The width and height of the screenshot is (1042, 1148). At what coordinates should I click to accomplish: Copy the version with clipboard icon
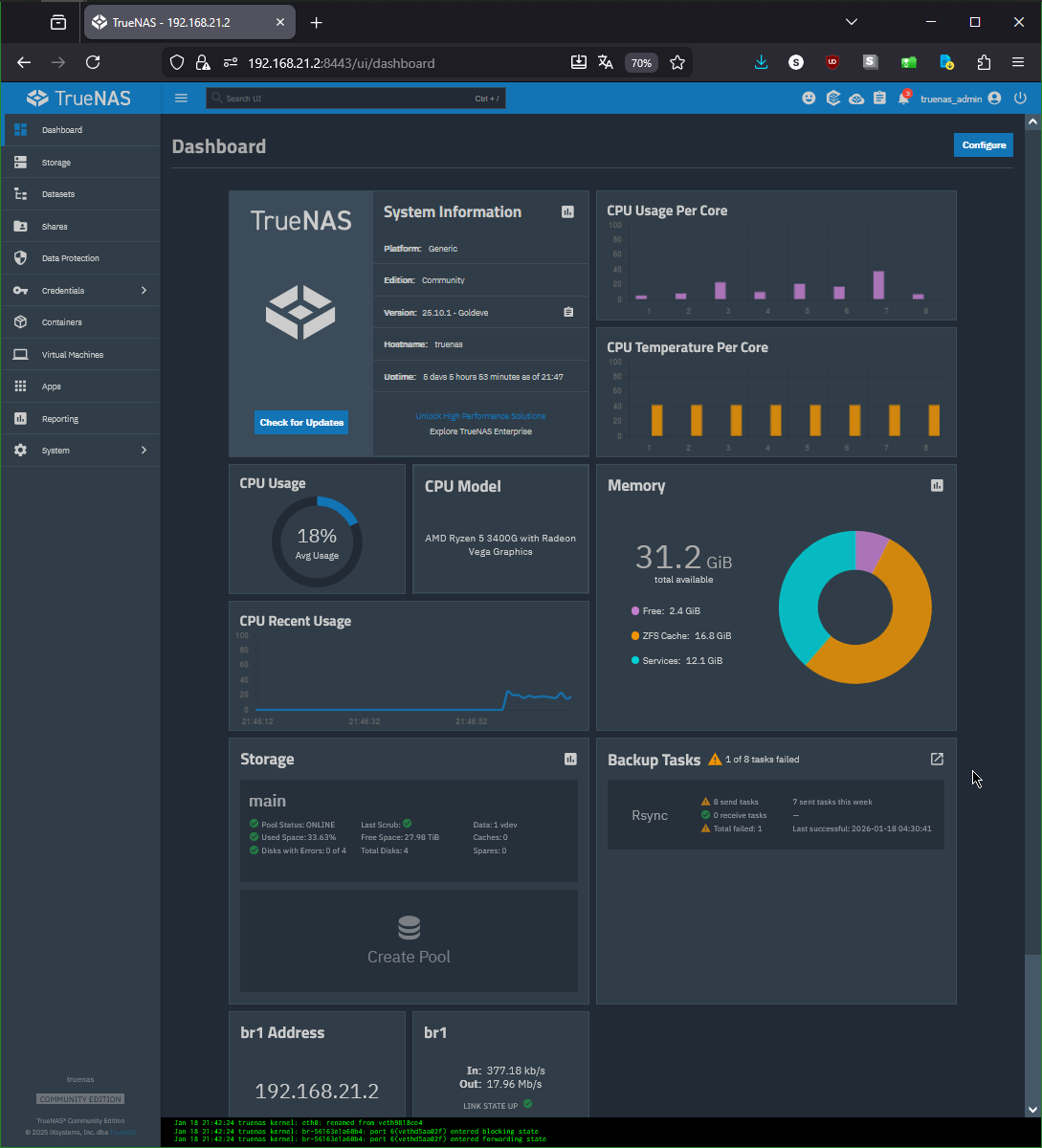click(x=568, y=312)
